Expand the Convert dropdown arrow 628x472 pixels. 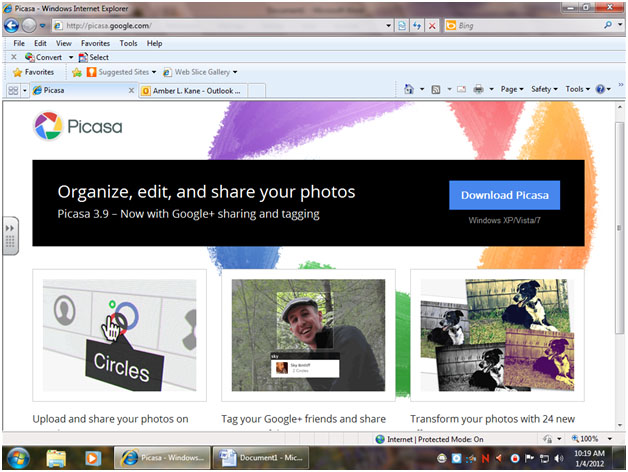[71, 57]
